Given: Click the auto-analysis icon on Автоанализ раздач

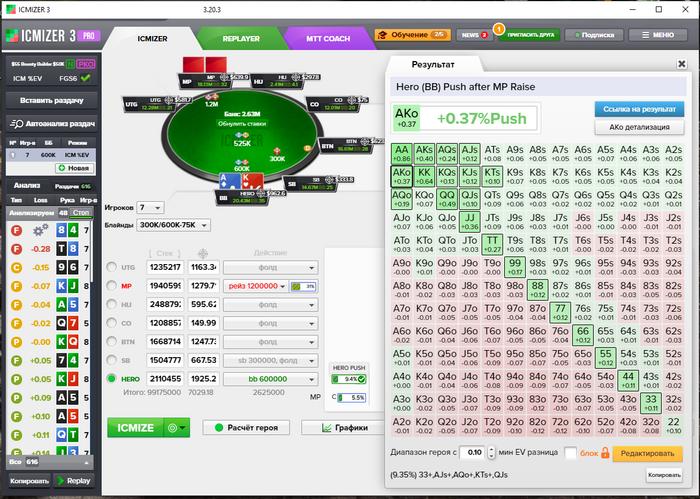Looking at the screenshot, I should pos(17,124).
